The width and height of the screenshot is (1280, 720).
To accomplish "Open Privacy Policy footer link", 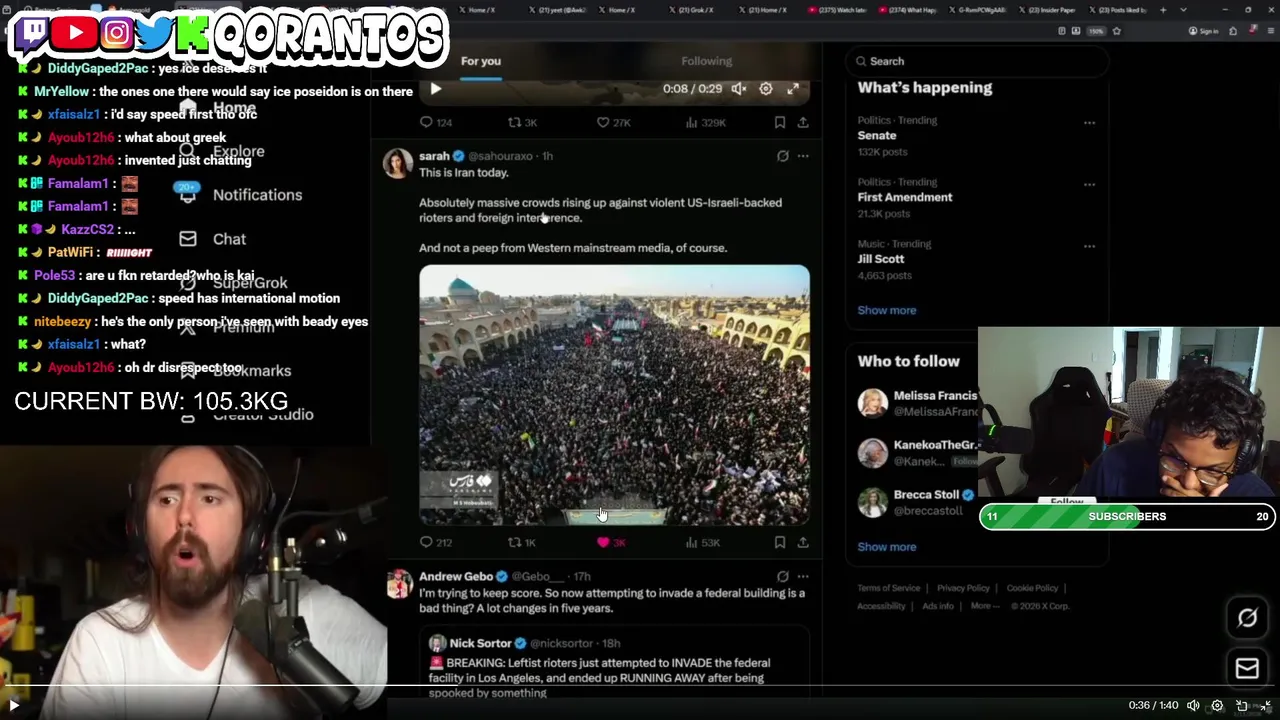I will tap(963, 588).
